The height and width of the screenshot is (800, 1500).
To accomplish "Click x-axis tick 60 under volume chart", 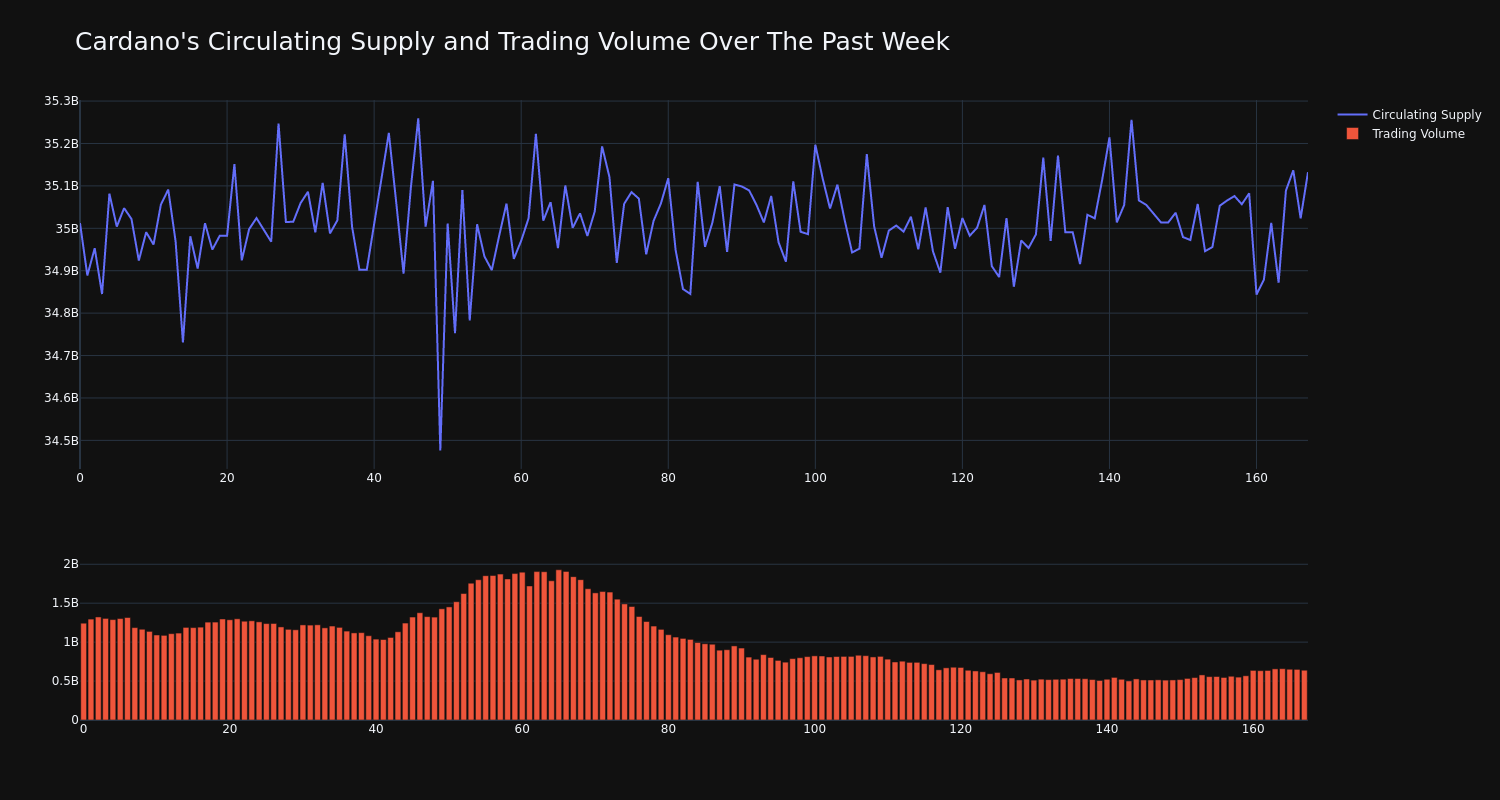I will click(x=522, y=729).
